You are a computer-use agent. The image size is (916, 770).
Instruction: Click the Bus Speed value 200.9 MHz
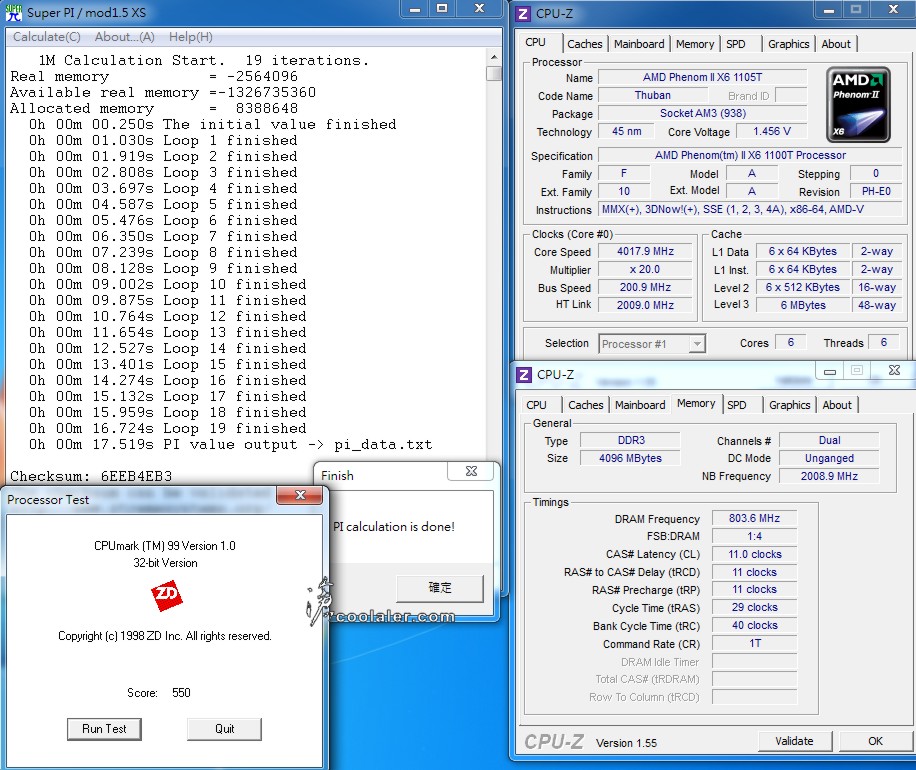(x=645, y=287)
